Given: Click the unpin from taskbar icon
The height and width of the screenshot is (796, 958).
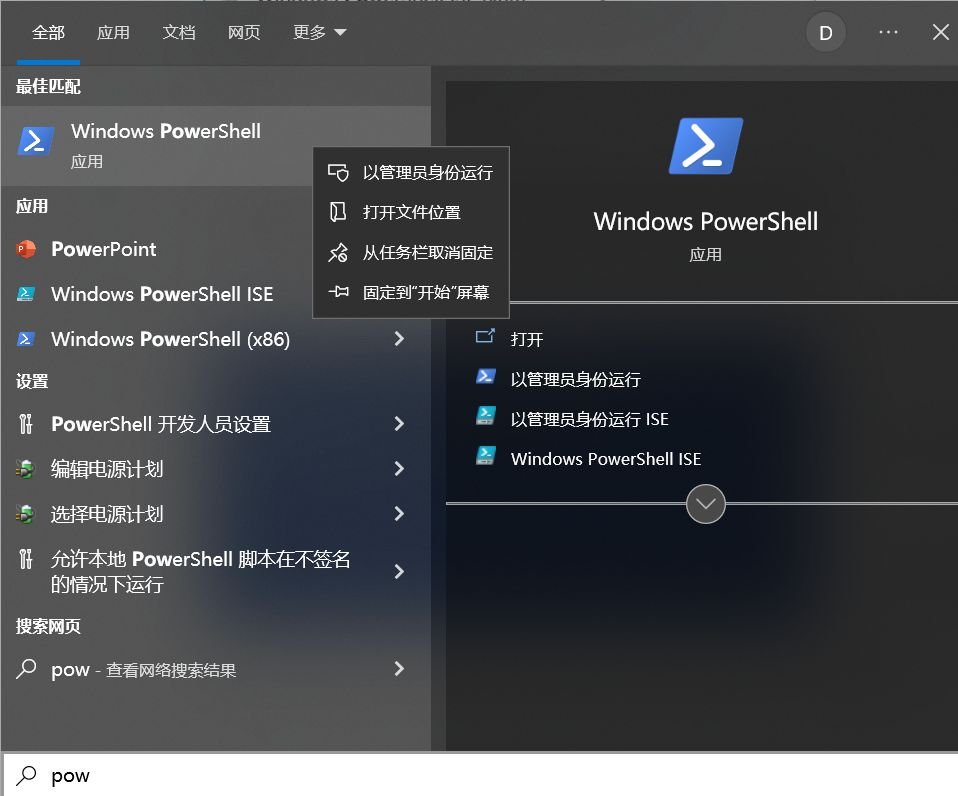Looking at the screenshot, I should pyautogui.click(x=338, y=253).
